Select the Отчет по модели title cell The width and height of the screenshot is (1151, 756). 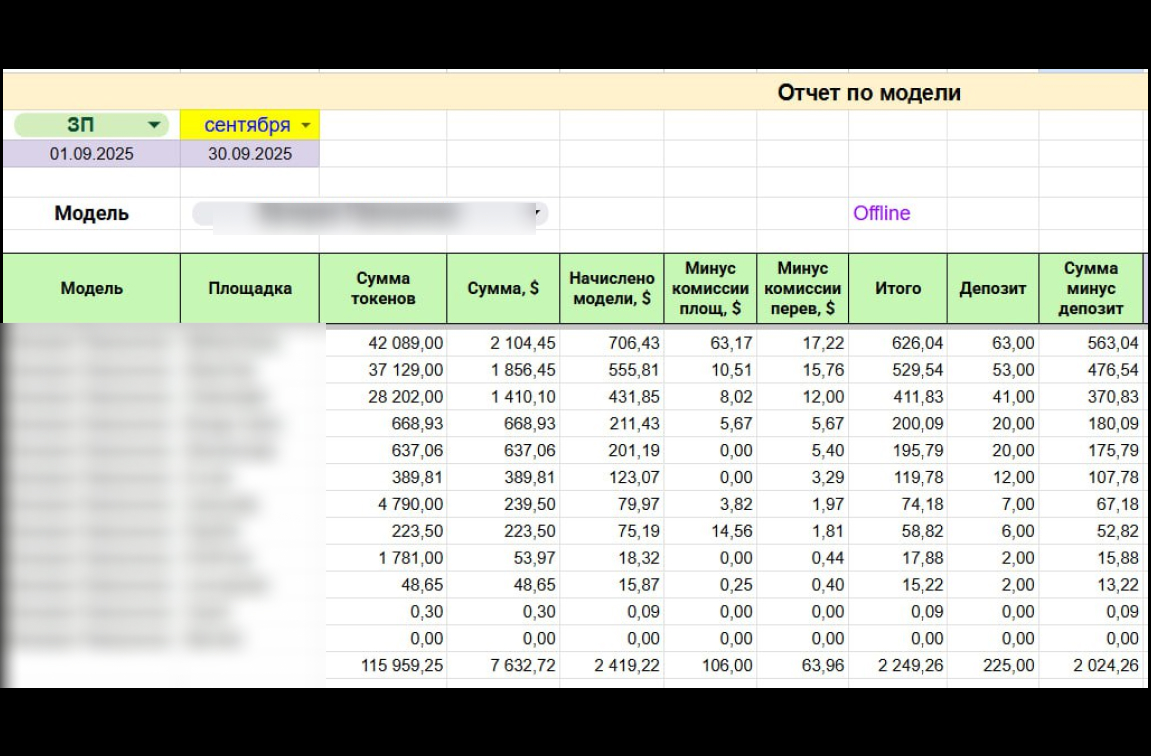coord(869,92)
